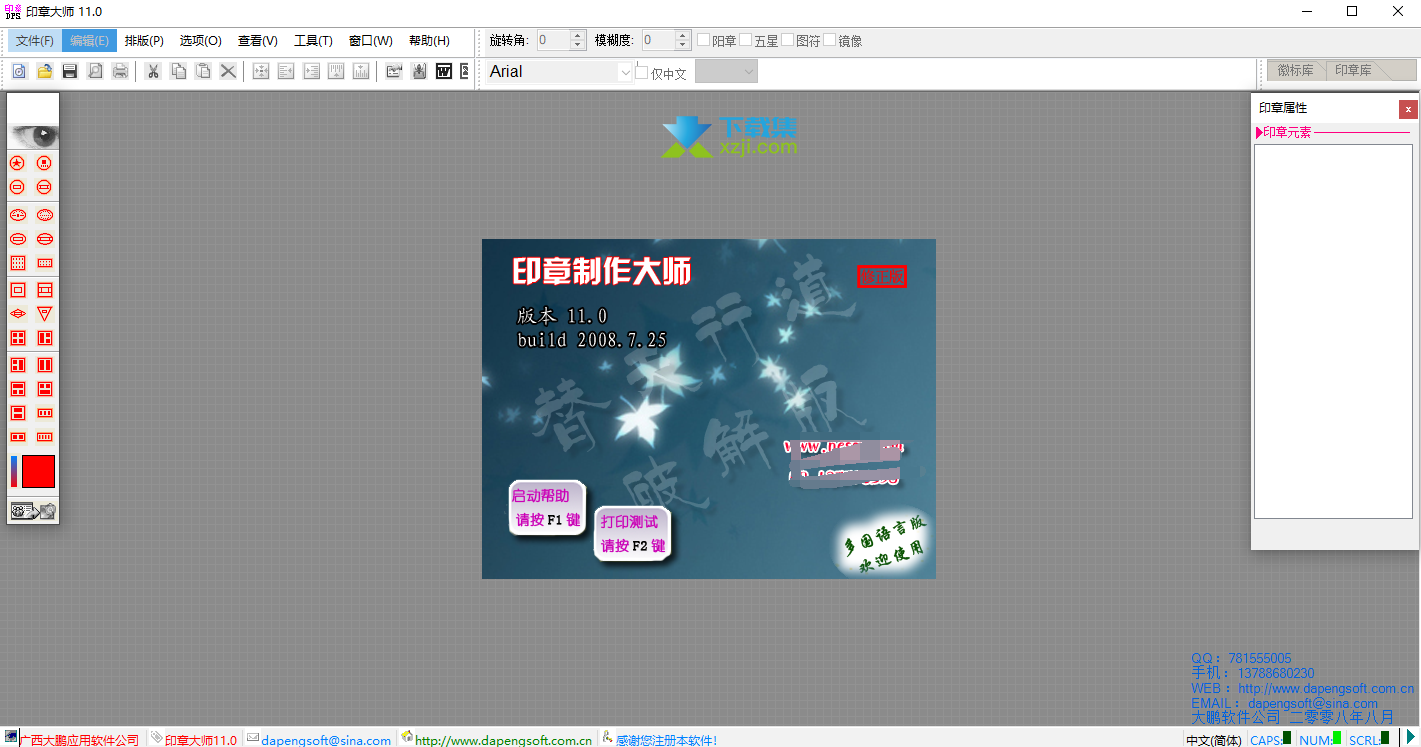Click the green arrow at status bar end

pos(1411,737)
